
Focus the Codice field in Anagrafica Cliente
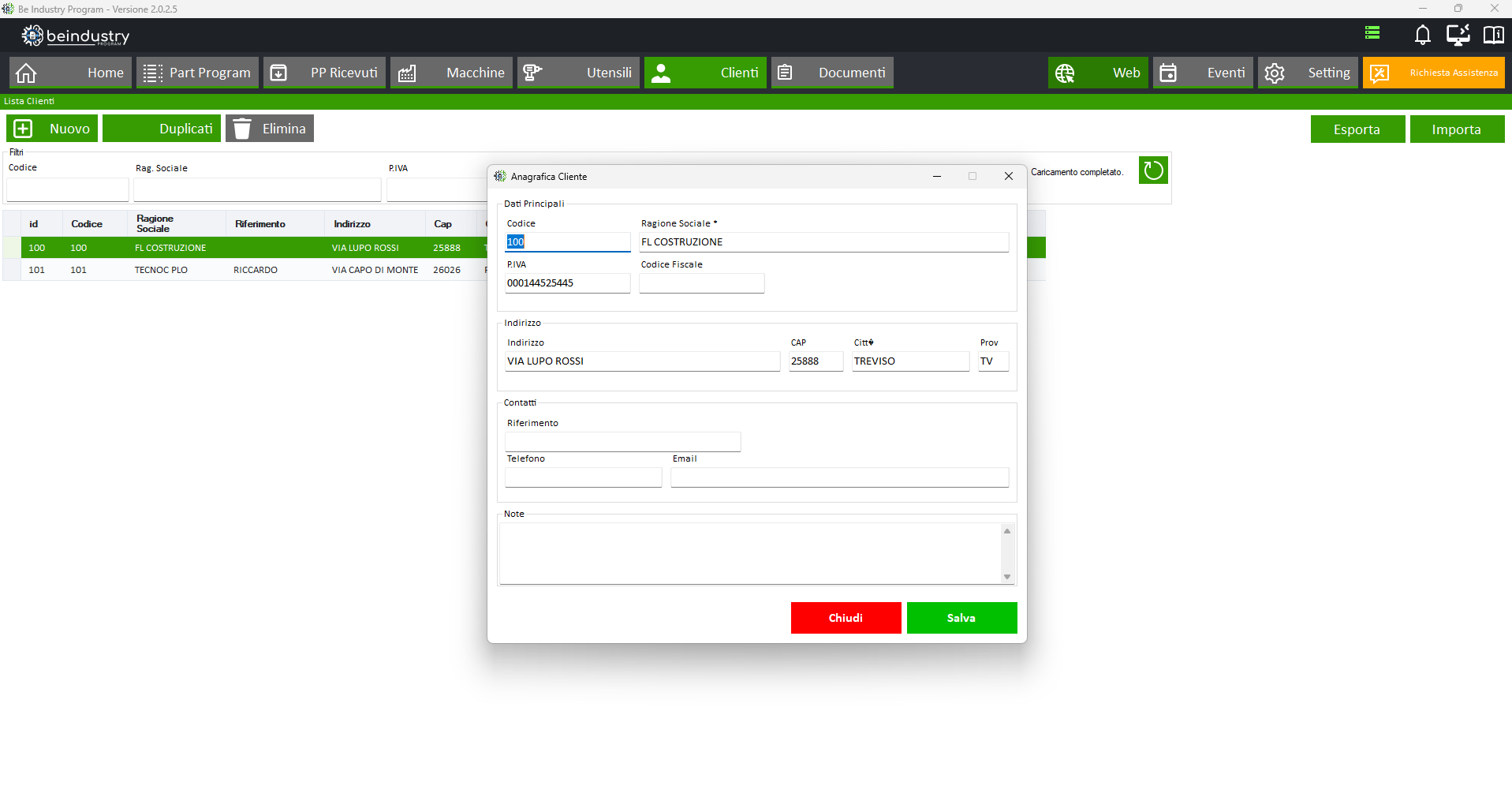coord(567,242)
